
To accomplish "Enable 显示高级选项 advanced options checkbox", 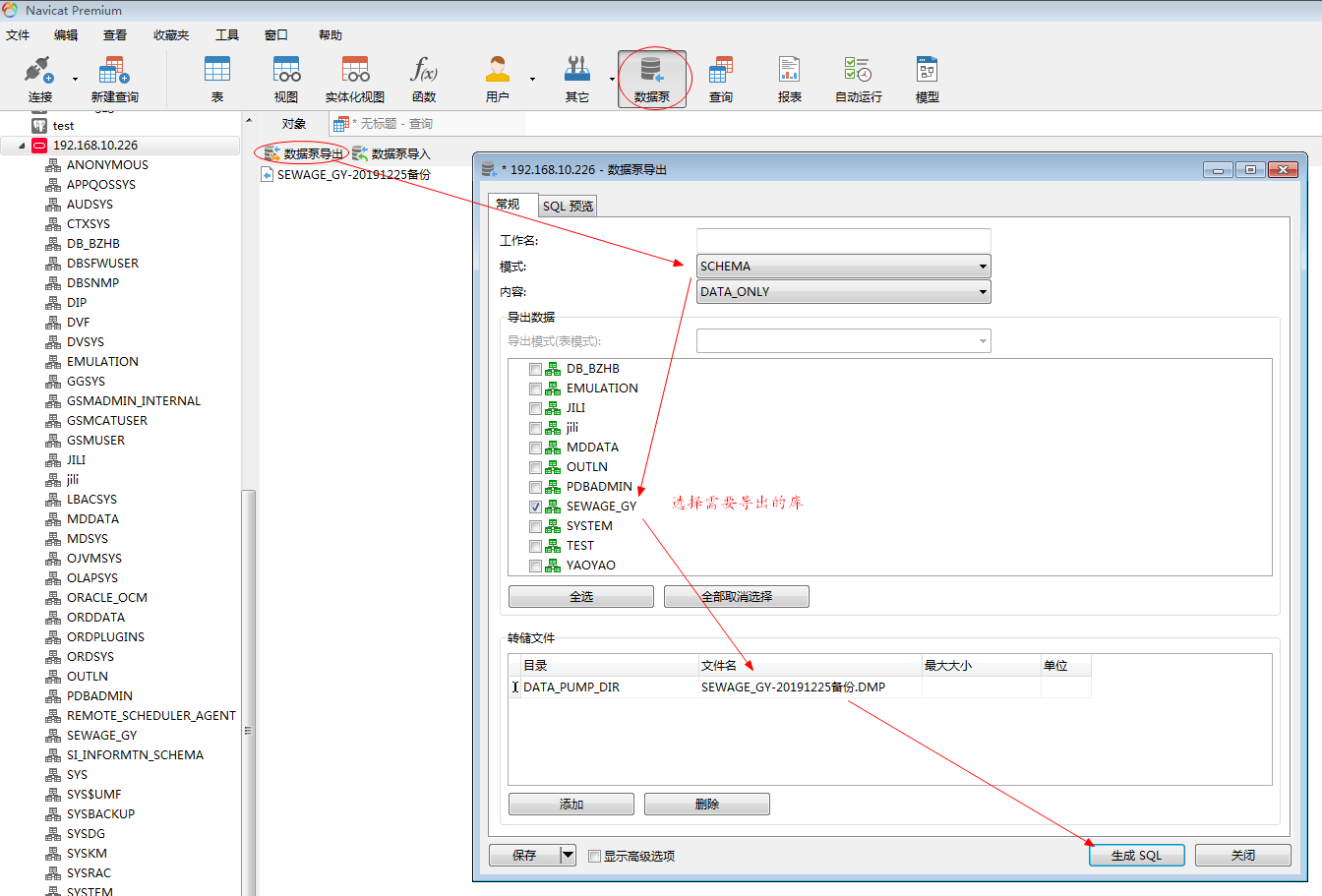I will tap(594, 856).
